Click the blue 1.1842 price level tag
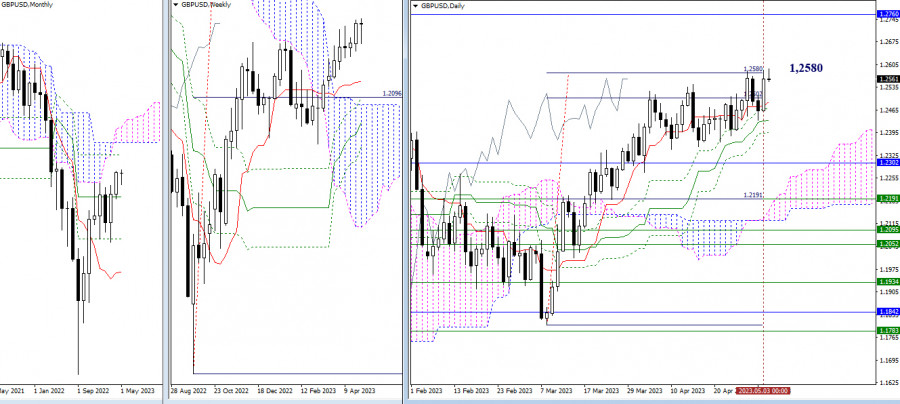 coord(887,312)
